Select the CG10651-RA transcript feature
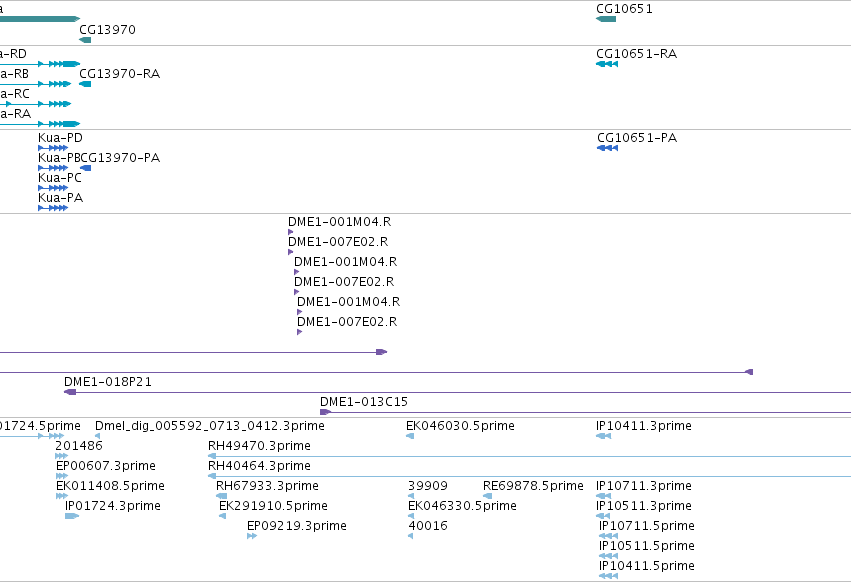 click(607, 64)
